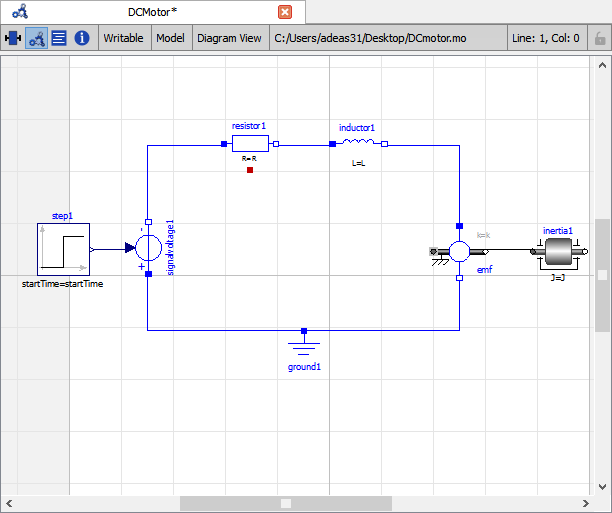Switch to Icon View
This screenshot has height=513, width=612.
(13, 38)
